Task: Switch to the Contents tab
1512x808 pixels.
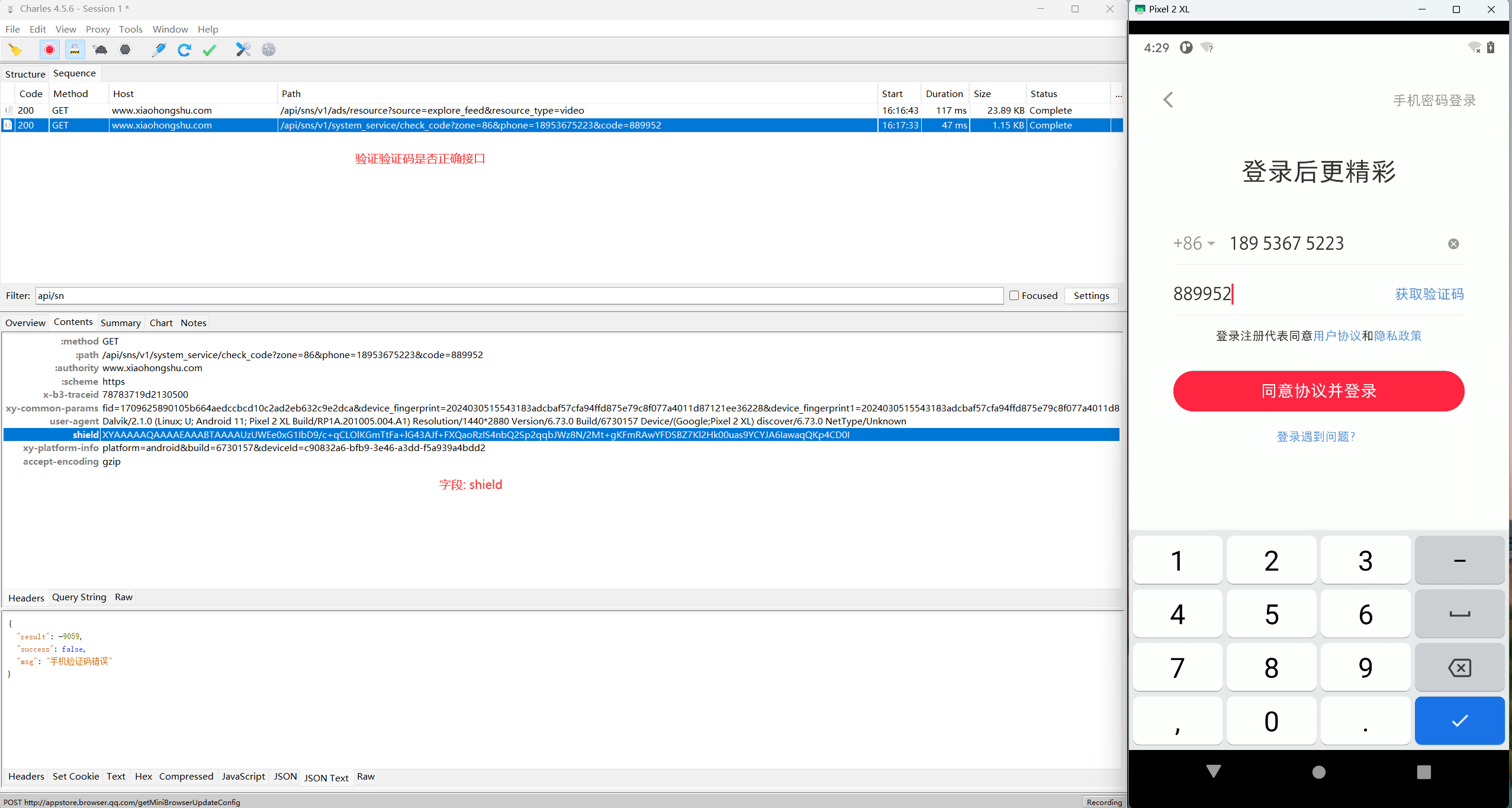Action: click(x=73, y=322)
